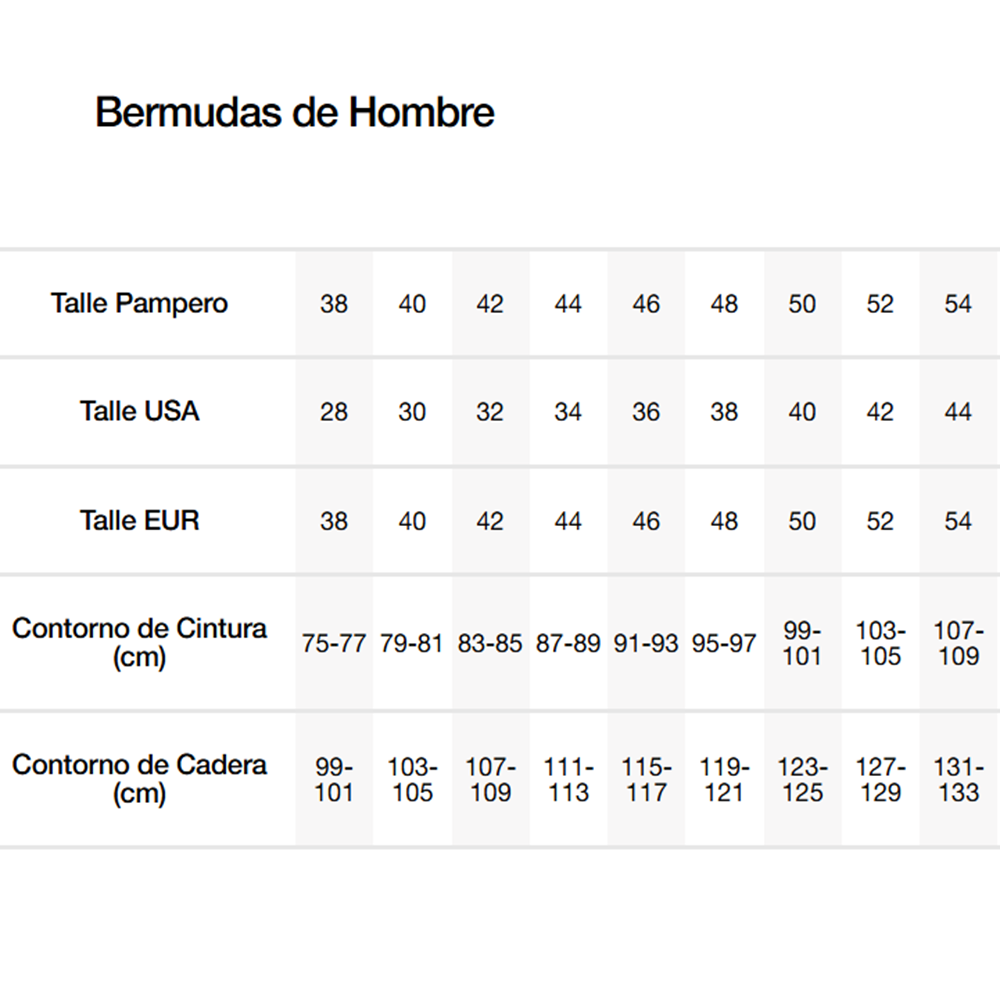
Task: Select size 44 in Talle USA row
Action: [x=958, y=412]
